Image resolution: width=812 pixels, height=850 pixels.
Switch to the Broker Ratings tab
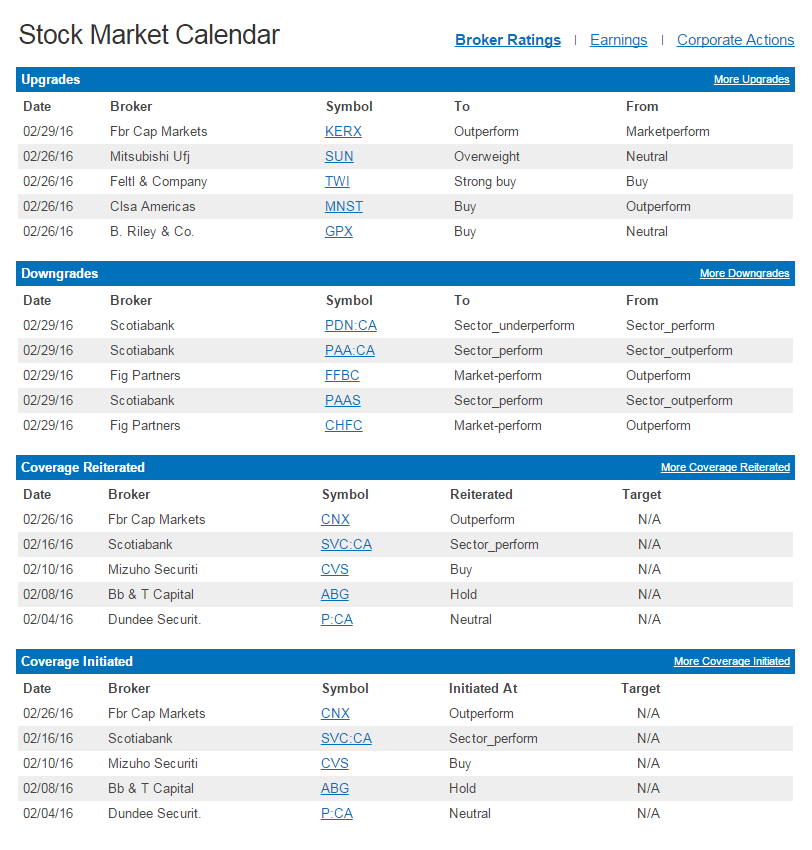coord(508,40)
